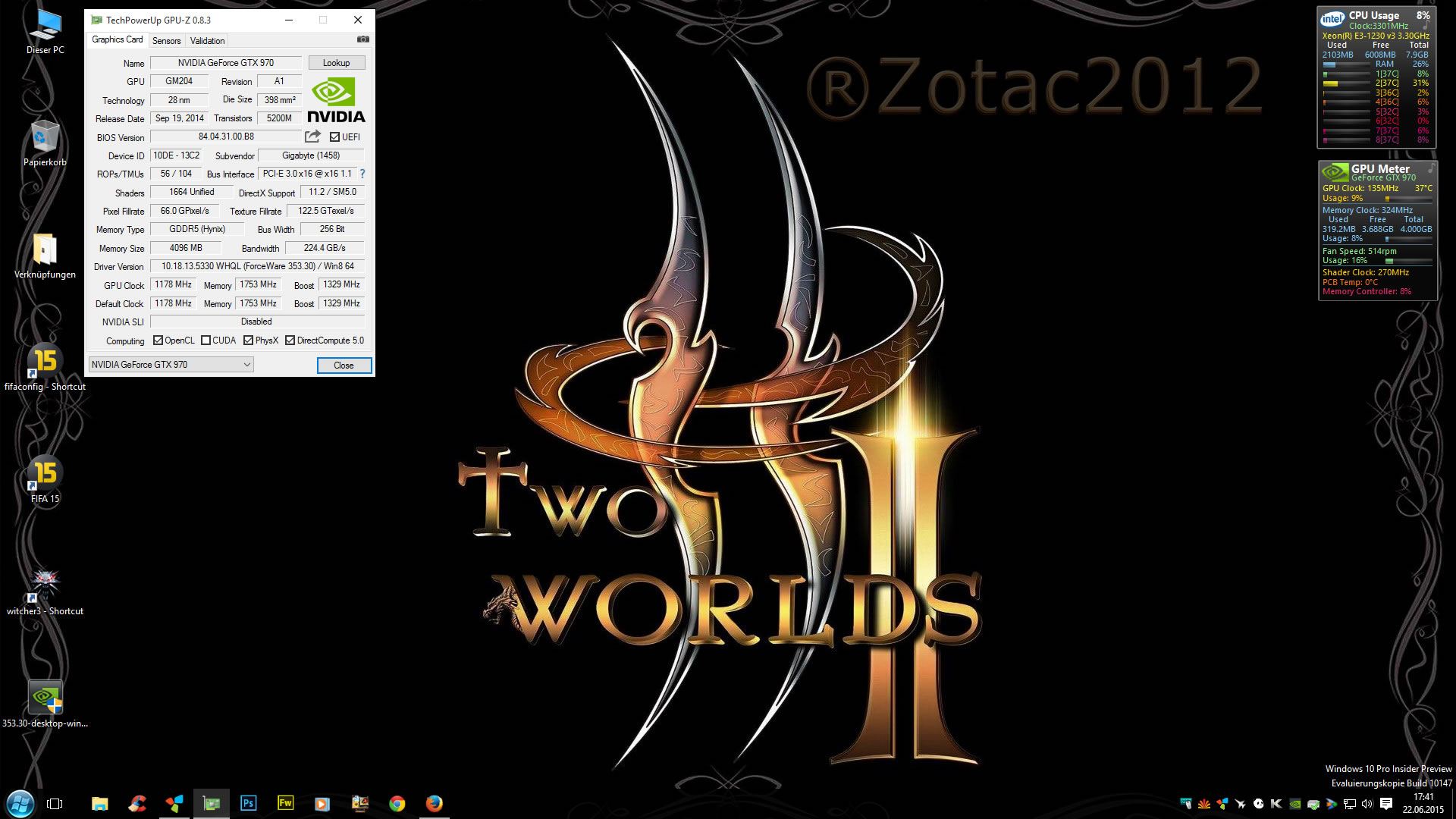
Task: Switch to the Validation tab
Action: 207,41
